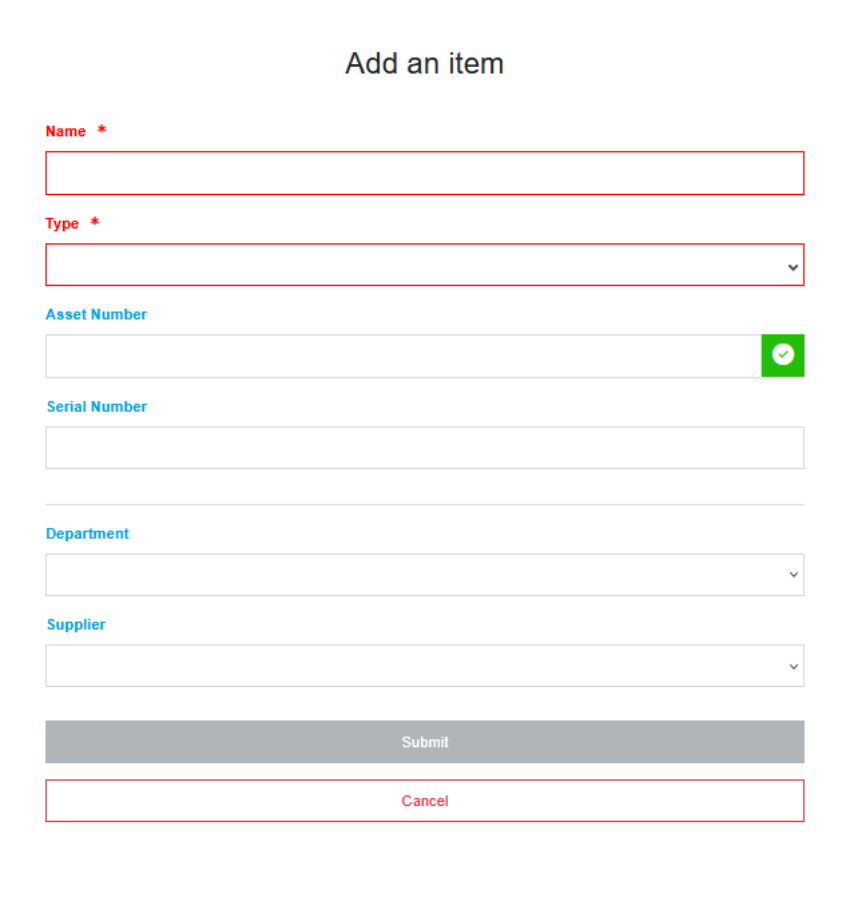Focus the Name text field
The width and height of the screenshot is (850, 901).
click(424, 173)
